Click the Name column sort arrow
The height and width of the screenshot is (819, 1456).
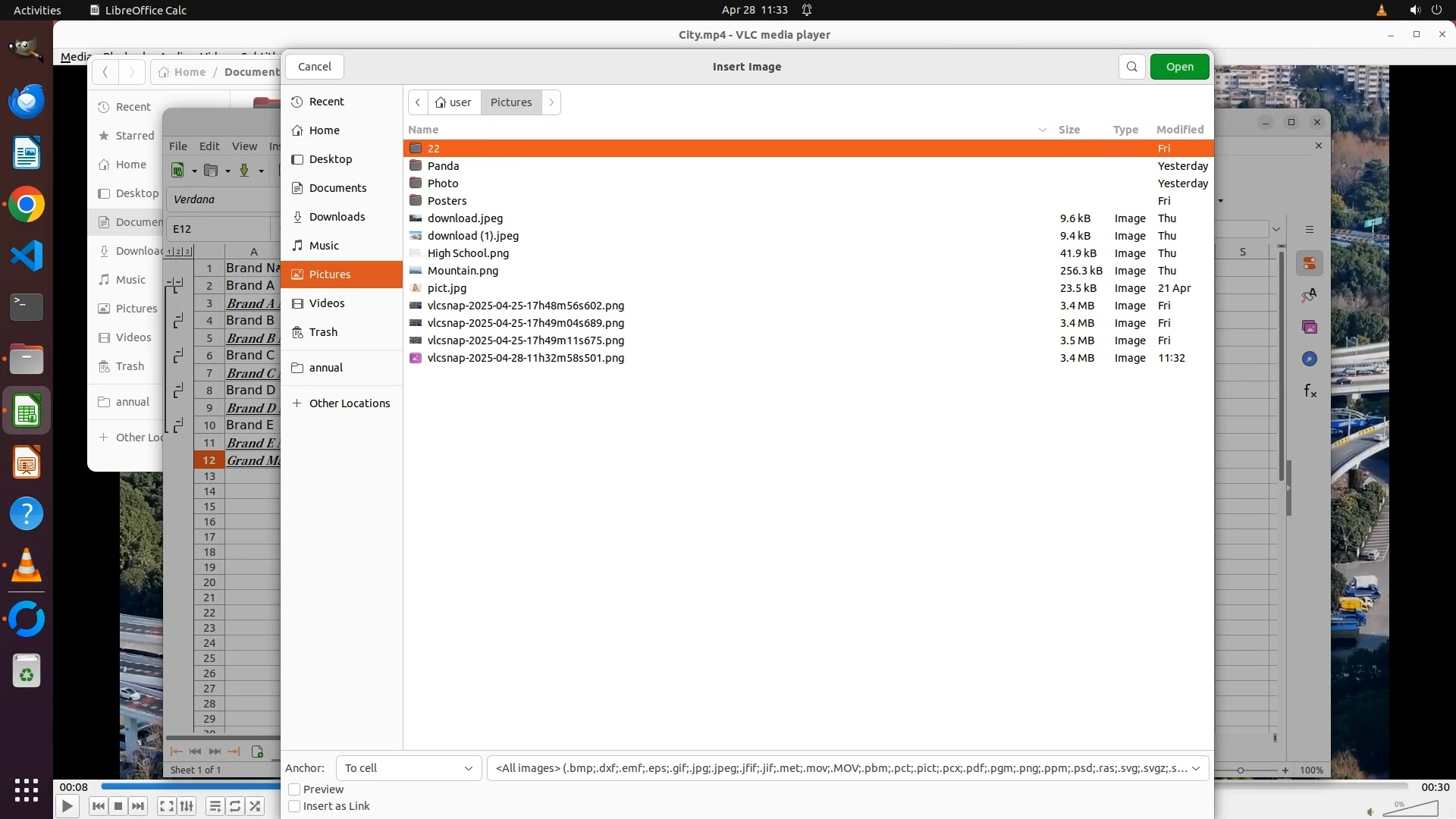click(x=1042, y=130)
